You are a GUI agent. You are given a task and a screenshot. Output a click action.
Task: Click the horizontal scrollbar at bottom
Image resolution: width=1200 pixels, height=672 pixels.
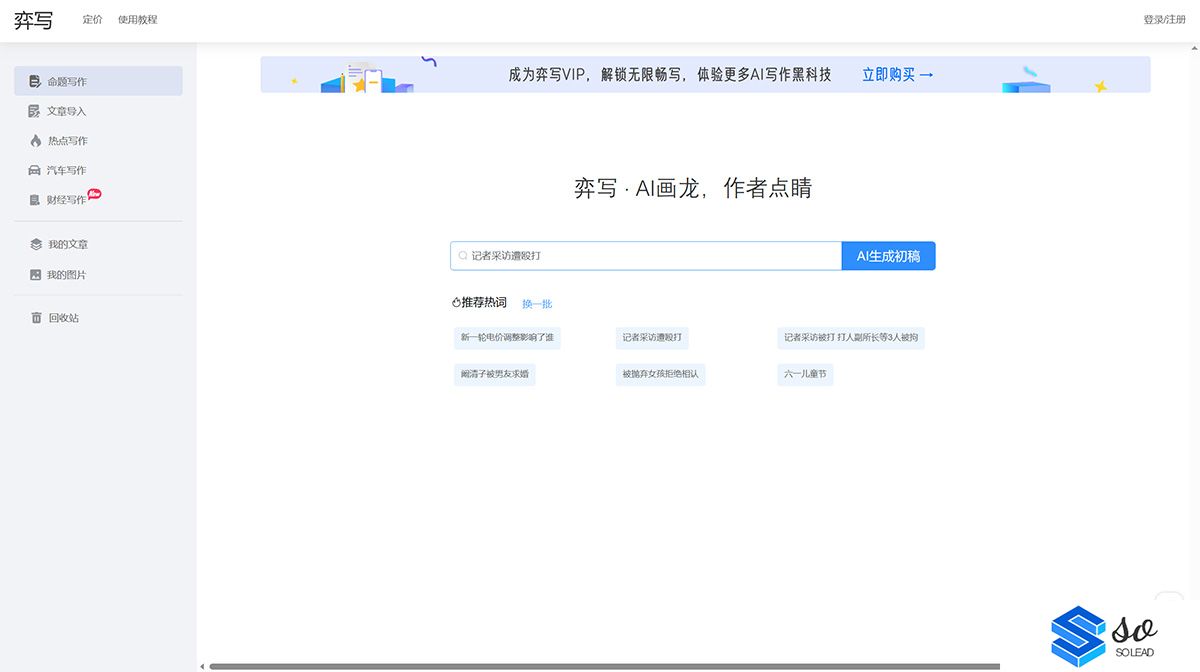(604, 666)
